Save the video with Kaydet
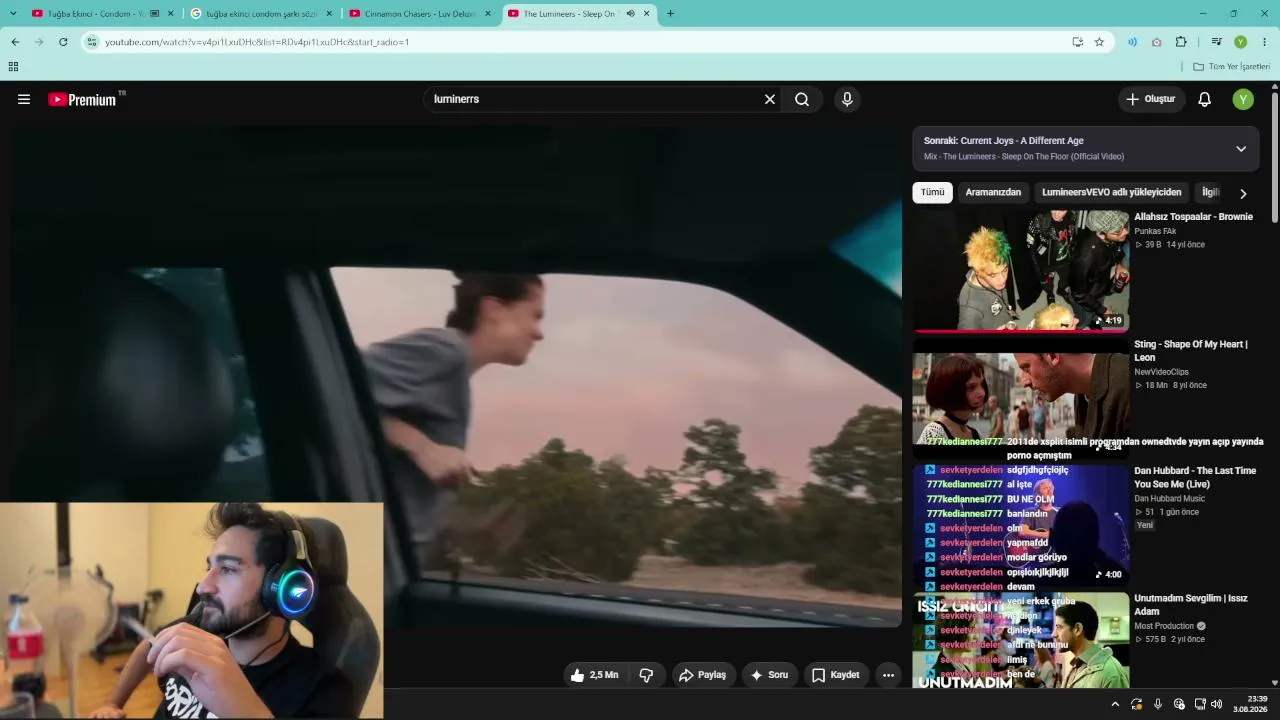The image size is (1280, 720). tap(836, 675)
